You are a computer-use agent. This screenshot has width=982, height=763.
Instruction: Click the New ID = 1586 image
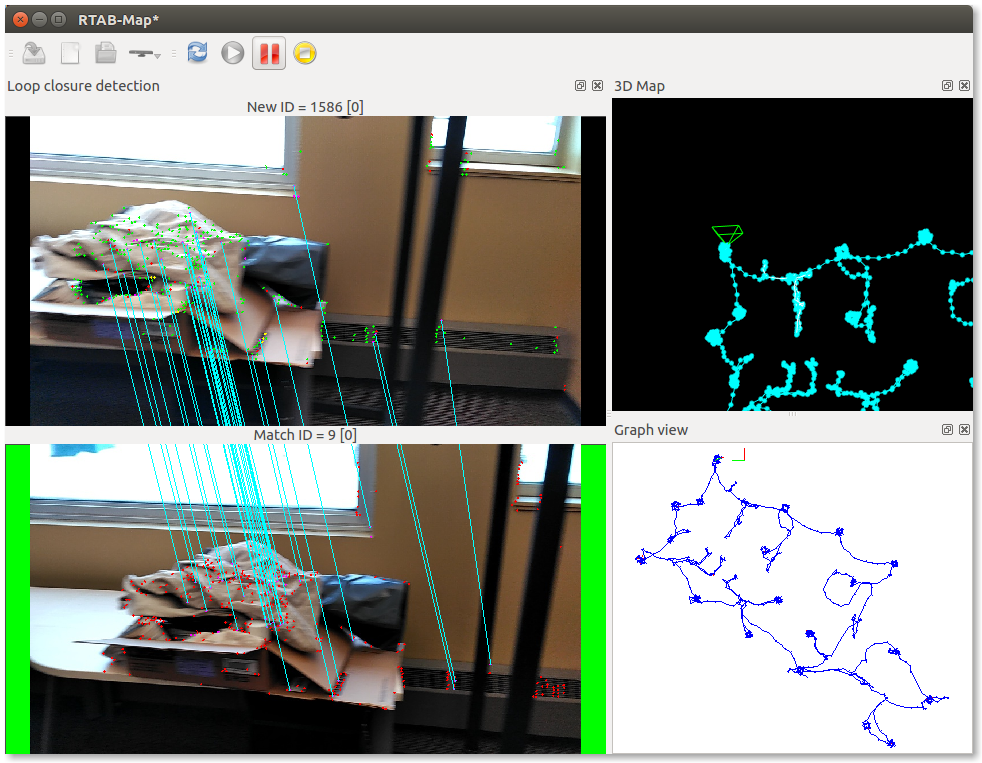pyautogui.click(x=305, y=270)
